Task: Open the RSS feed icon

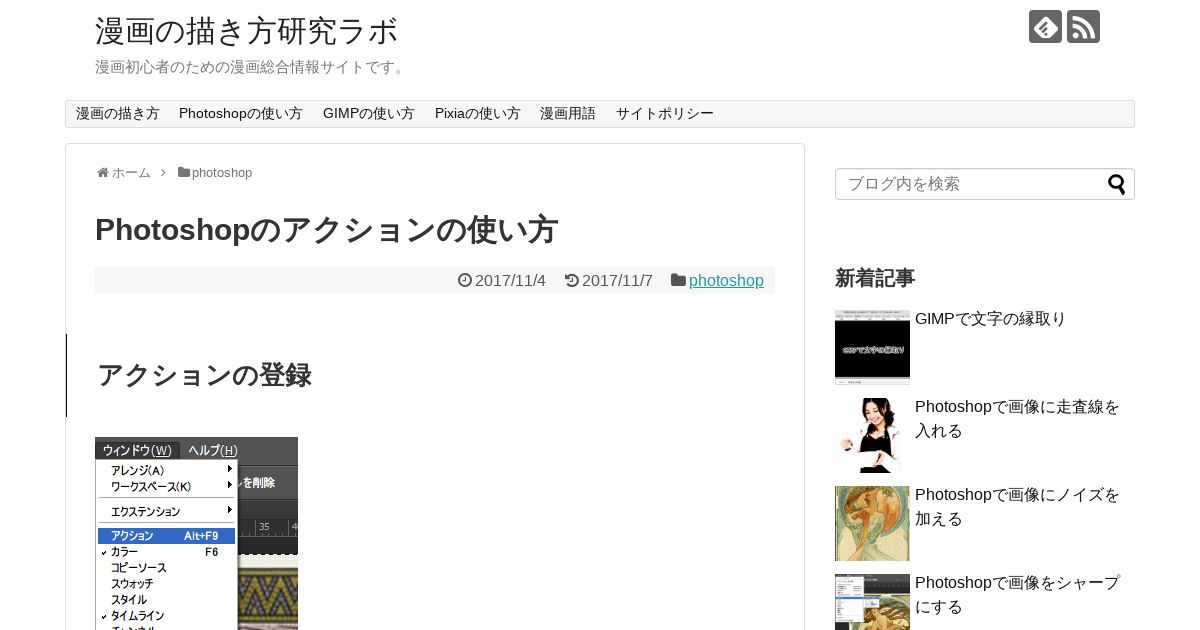Action: [1083, 27]
